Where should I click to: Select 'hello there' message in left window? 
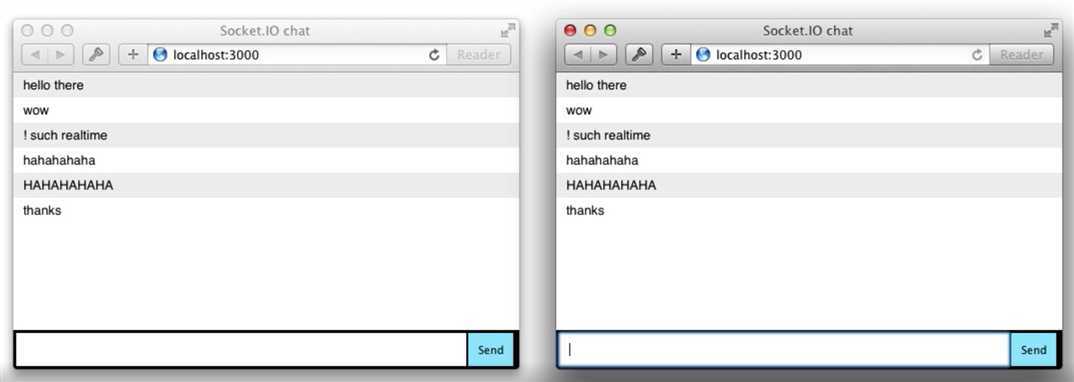[x=266, y=85]
